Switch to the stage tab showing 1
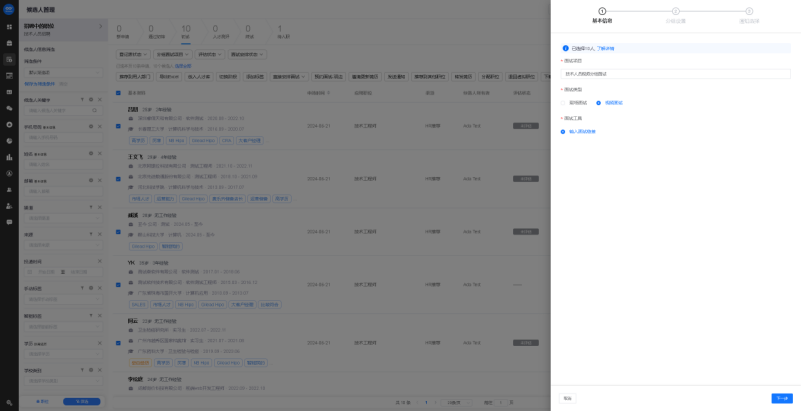802x411 pixels. (x=283, y=32)
